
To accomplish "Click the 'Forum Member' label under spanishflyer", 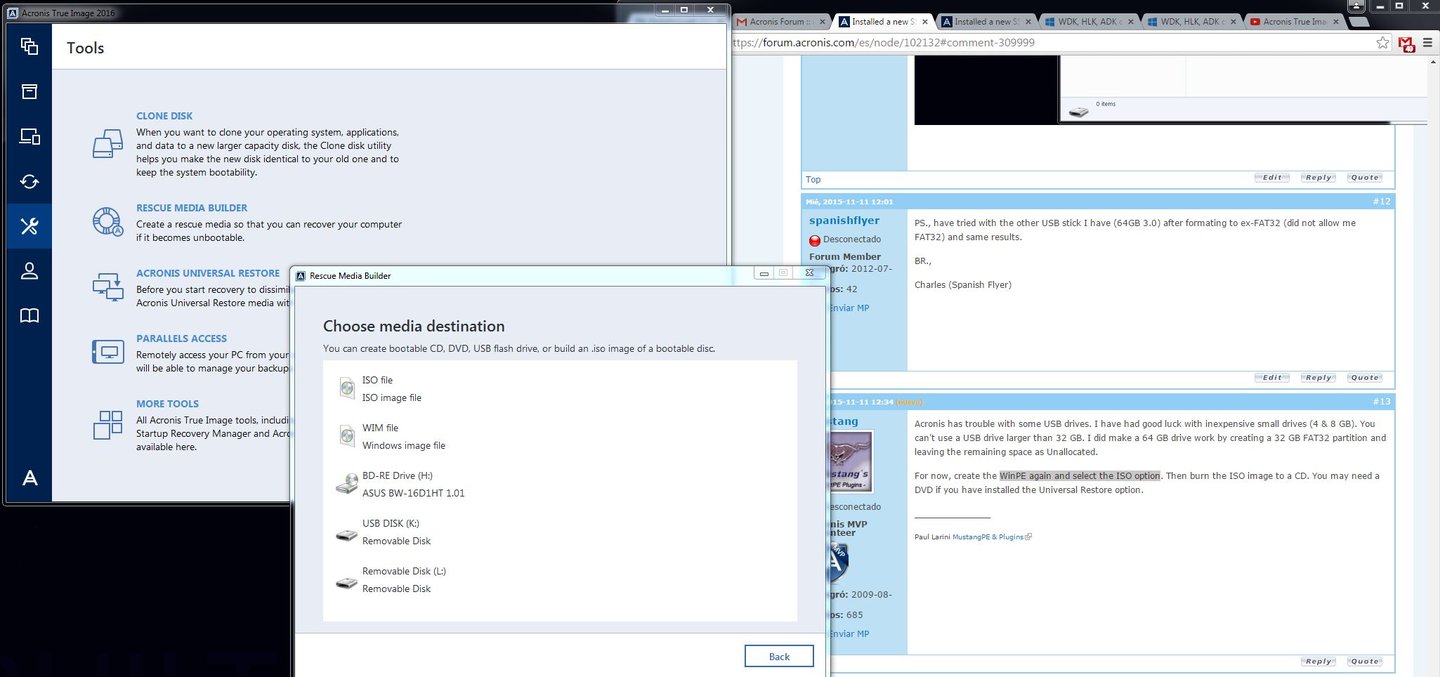I will [x=845, y=257].
